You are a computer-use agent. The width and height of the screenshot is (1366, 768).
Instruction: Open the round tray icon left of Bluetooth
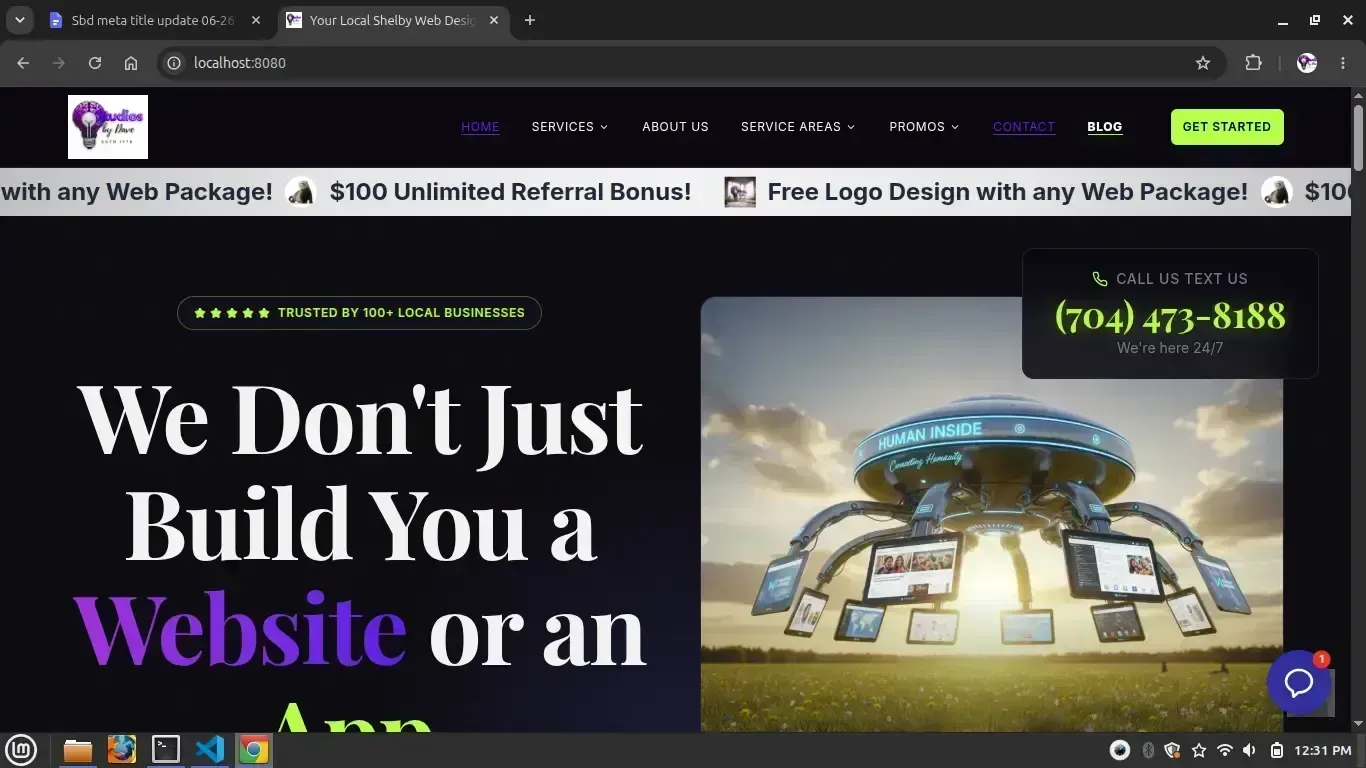[x=1120, y=750]
